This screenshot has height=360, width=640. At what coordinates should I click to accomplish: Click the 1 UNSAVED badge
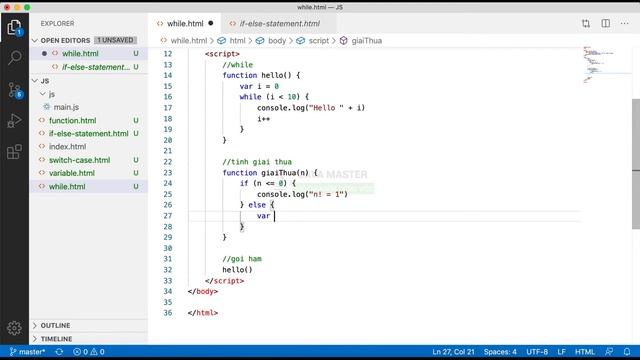coord(116,40)
